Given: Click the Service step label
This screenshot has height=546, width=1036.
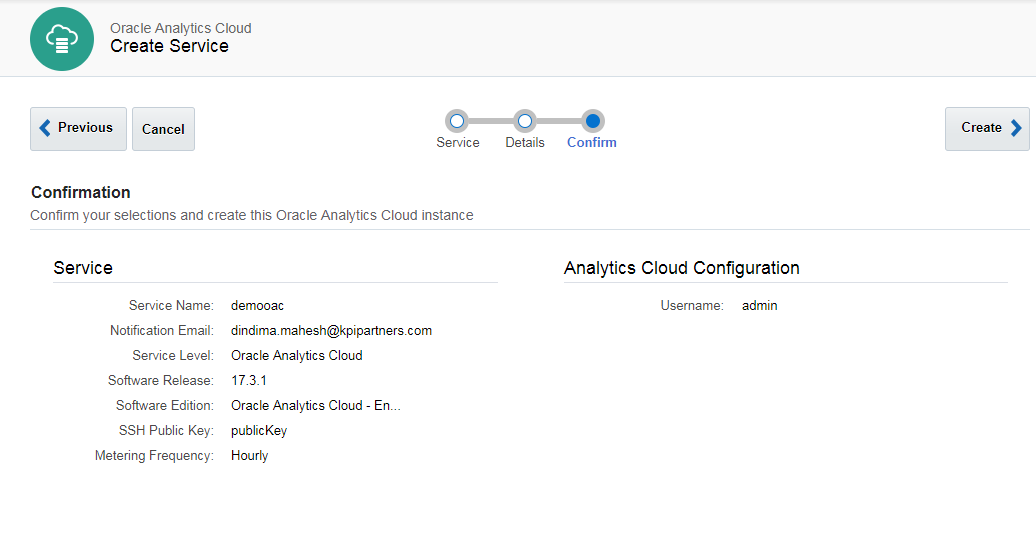Looking at the screenshot, I should [458, 143].
